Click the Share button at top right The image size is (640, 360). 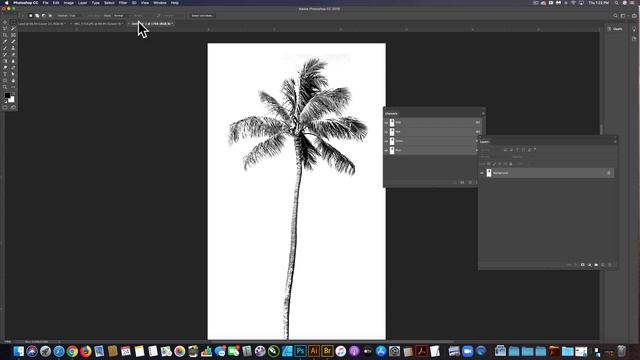point(634,16)
